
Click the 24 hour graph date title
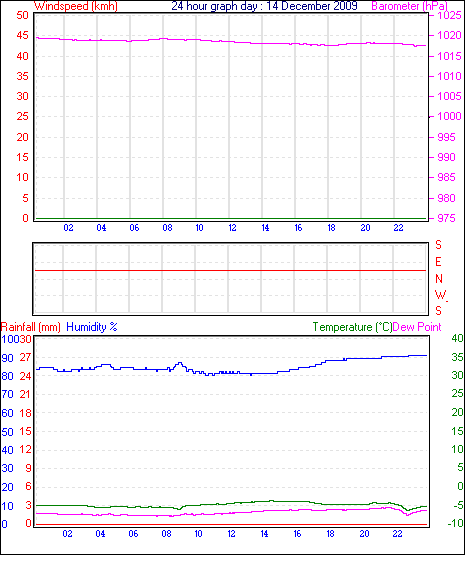[x=264, y=6]
